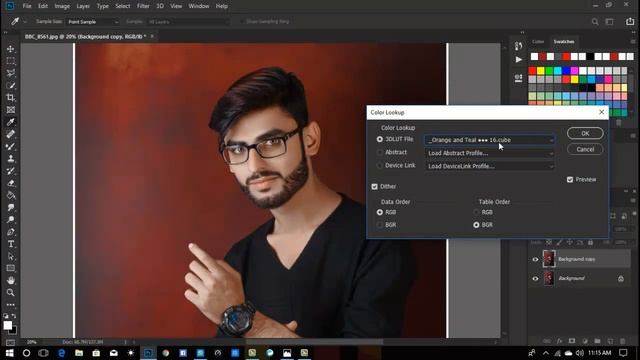Open the workspace switcher icon dropdown
Image resolution: width=640 pixels, height=360 pixels.
[609, 22]
